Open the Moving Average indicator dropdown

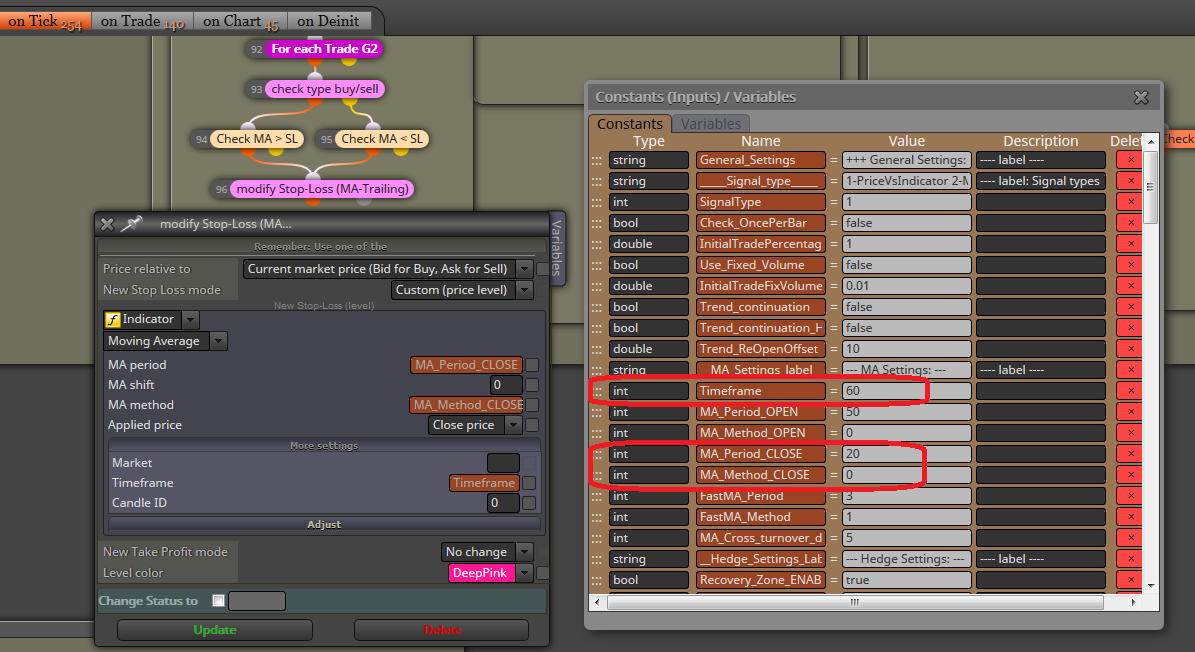tap(219, 341)
